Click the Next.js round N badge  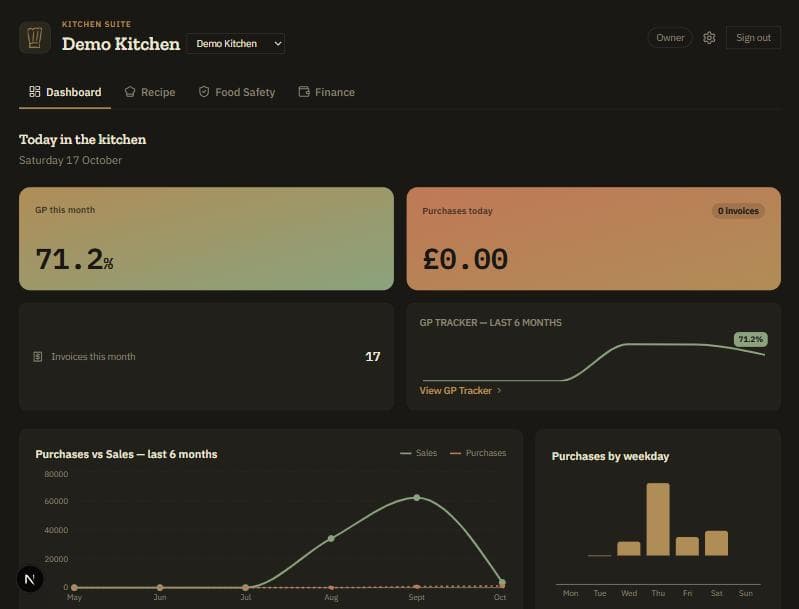30,579
